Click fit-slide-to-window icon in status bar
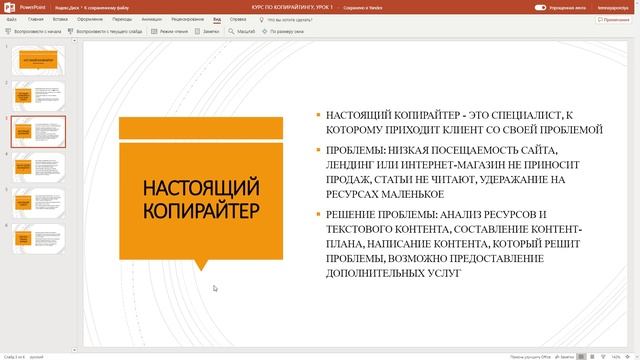The width and height of the screenshot is (640, 360). point(627,357)
